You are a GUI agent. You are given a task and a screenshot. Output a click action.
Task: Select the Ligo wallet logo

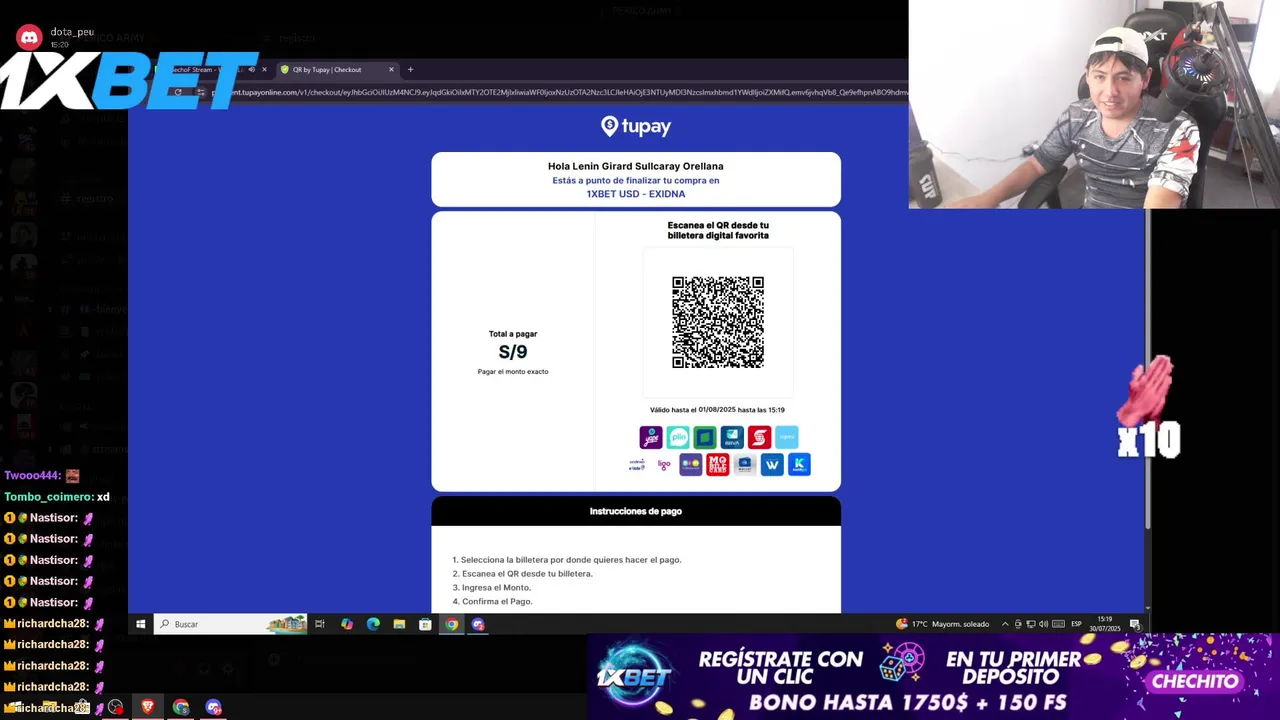tap(664, 465)
